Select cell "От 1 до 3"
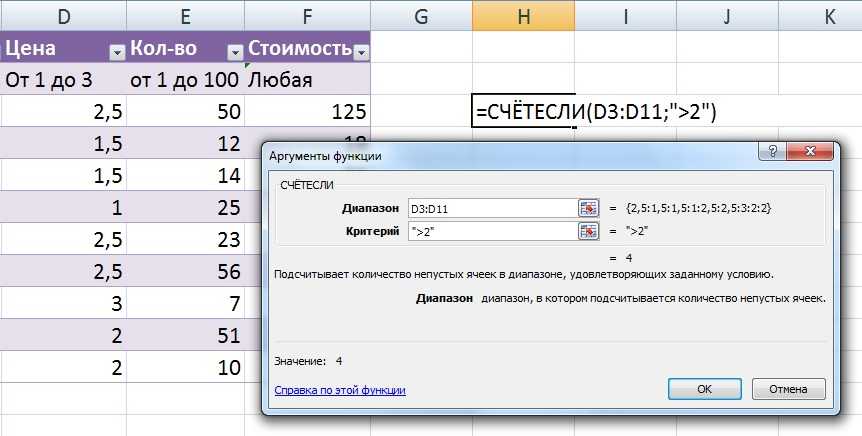Image resolution: width=862 pixels, height=436 pixels. point(63,79)
